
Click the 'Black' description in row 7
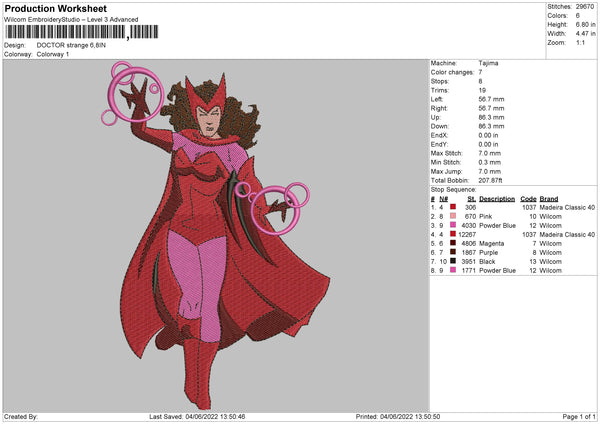[487, 261]
